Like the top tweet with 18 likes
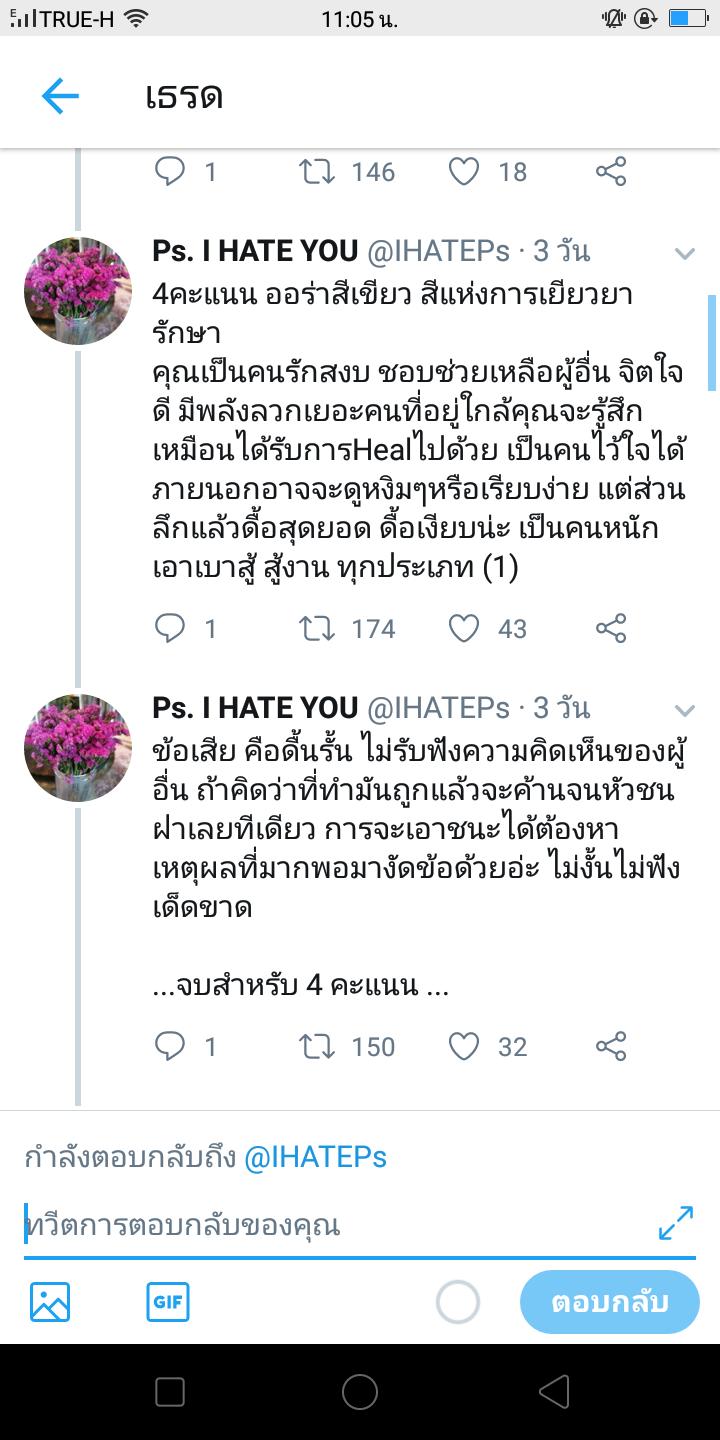 [x=463, y=172]
